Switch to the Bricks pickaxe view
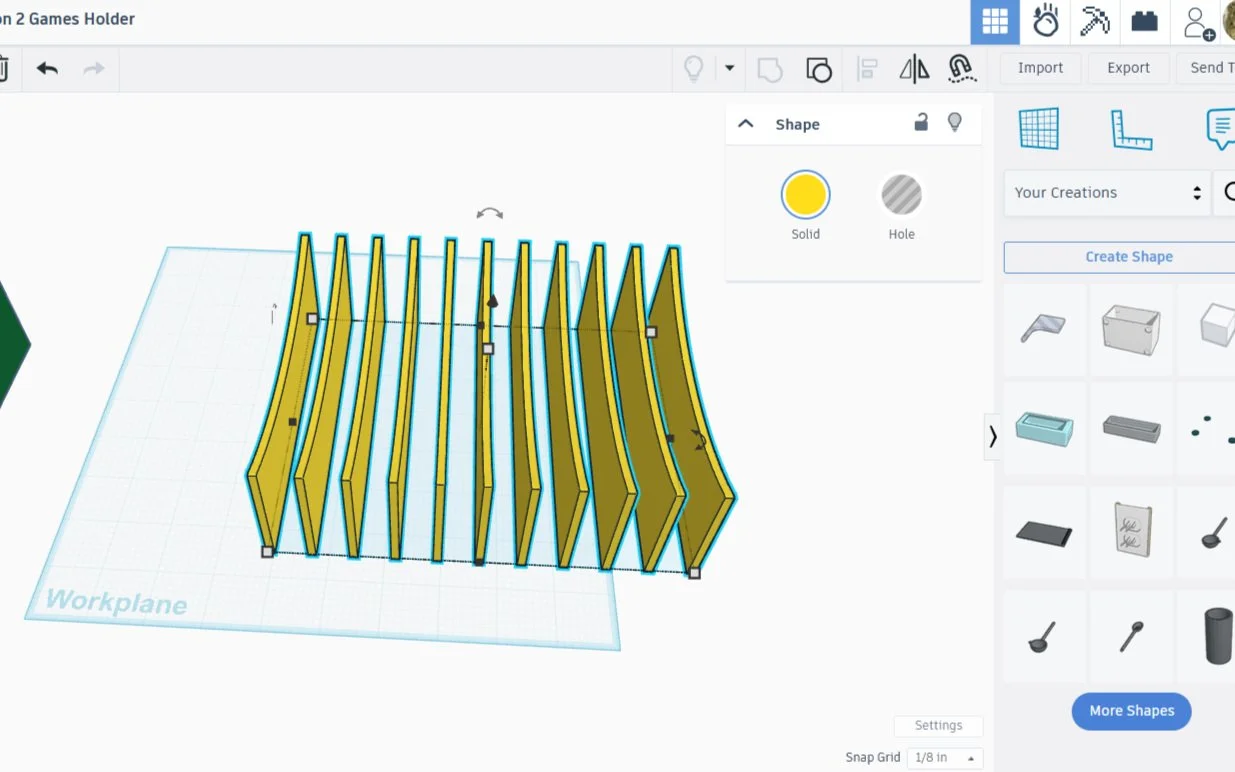Image resolution: width=1235 pixels, height=772 pixels. (1095, 22)
